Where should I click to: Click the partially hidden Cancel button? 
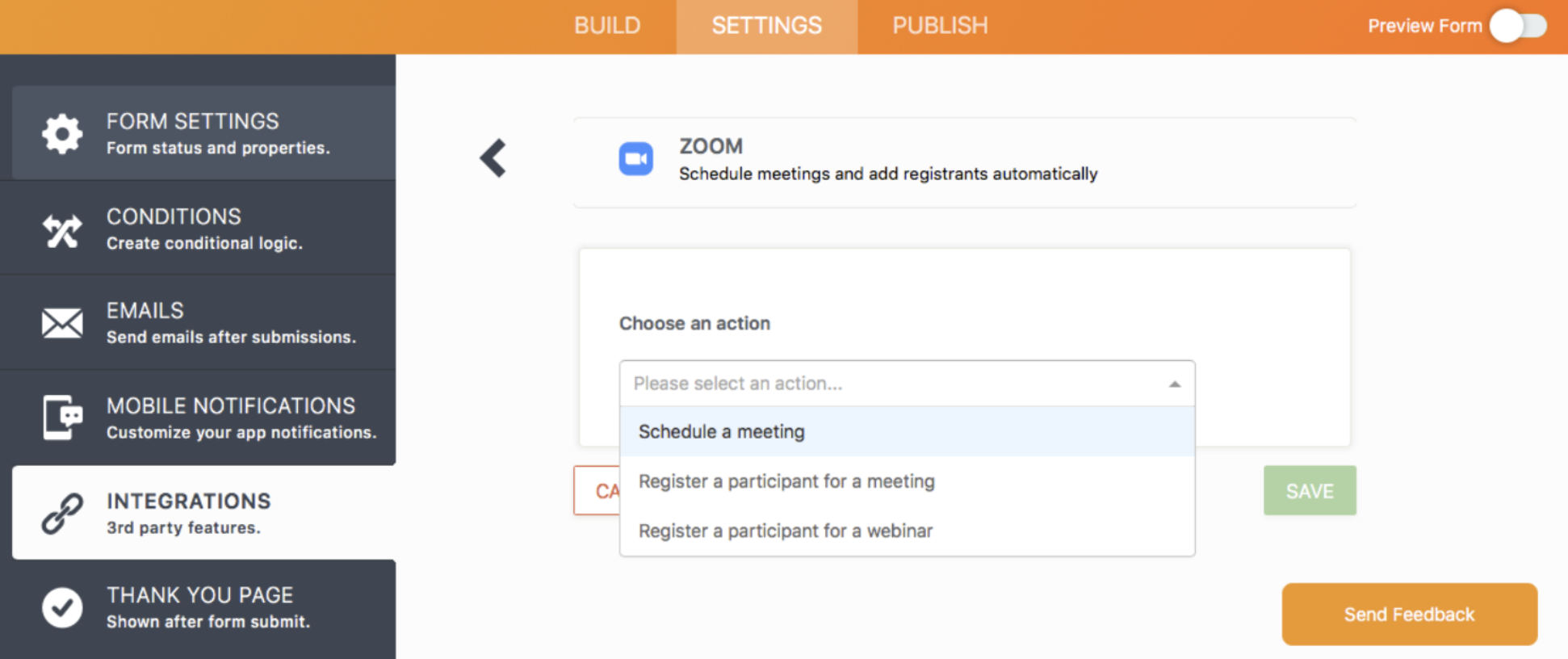click(x=597, y=491)
